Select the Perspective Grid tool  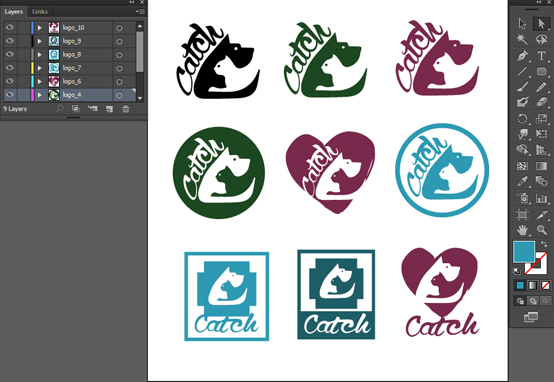click(541, 149)
